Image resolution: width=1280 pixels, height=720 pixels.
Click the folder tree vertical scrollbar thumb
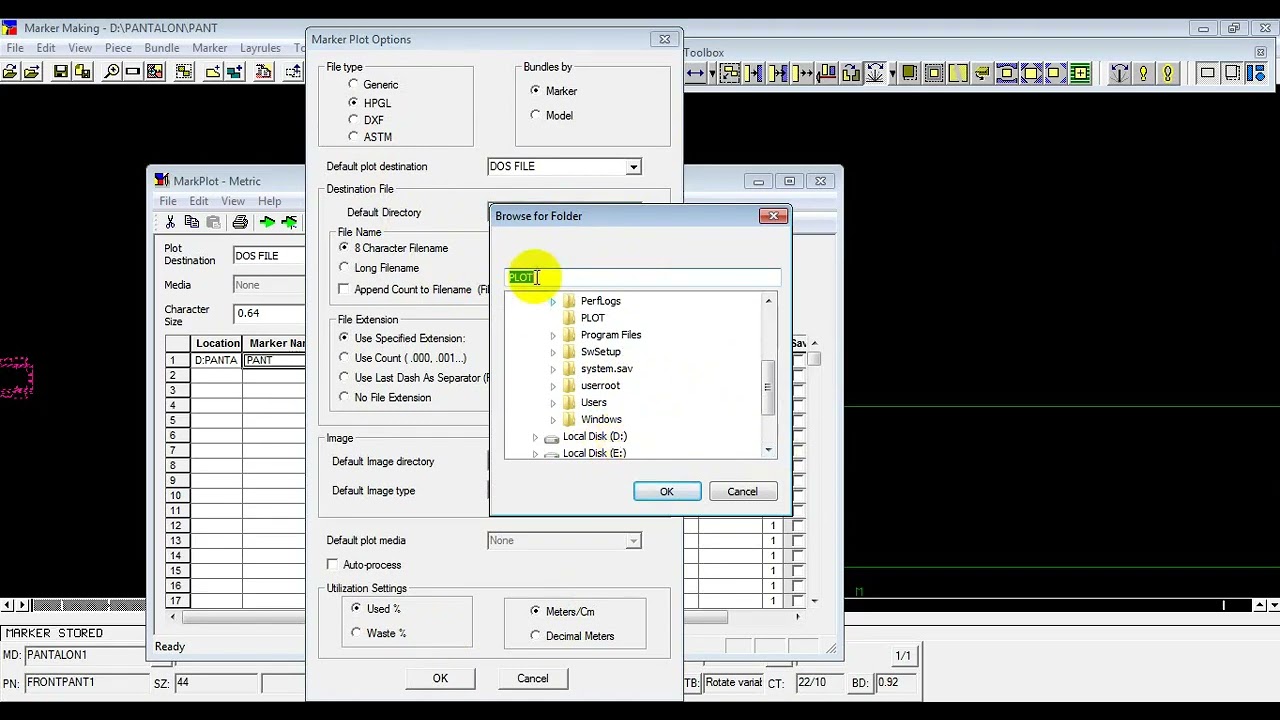pos(768,387)
